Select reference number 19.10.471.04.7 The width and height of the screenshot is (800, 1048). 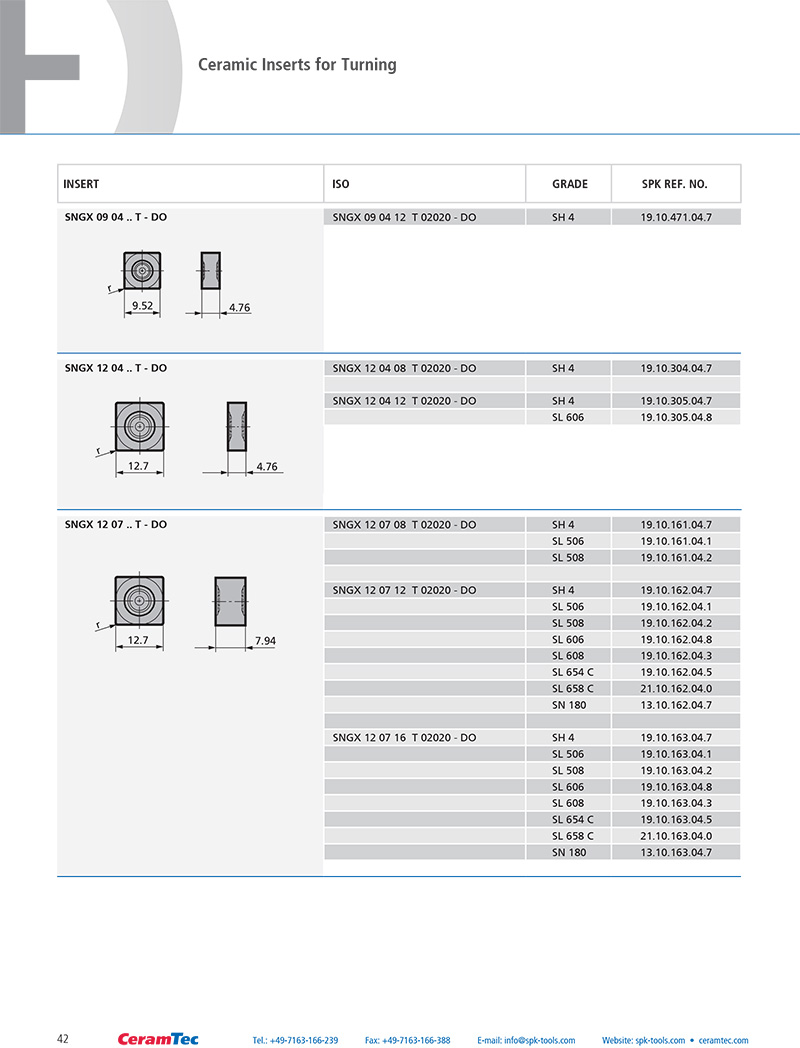(676, 217)
